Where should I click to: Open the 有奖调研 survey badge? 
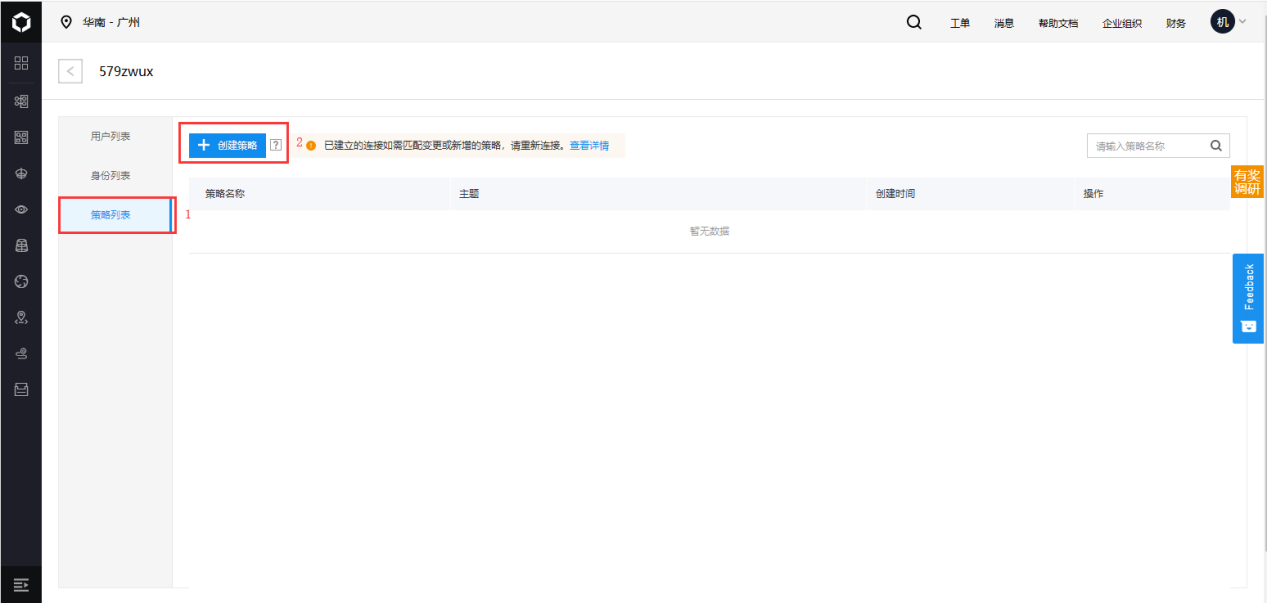click(x=1247, y=182)
